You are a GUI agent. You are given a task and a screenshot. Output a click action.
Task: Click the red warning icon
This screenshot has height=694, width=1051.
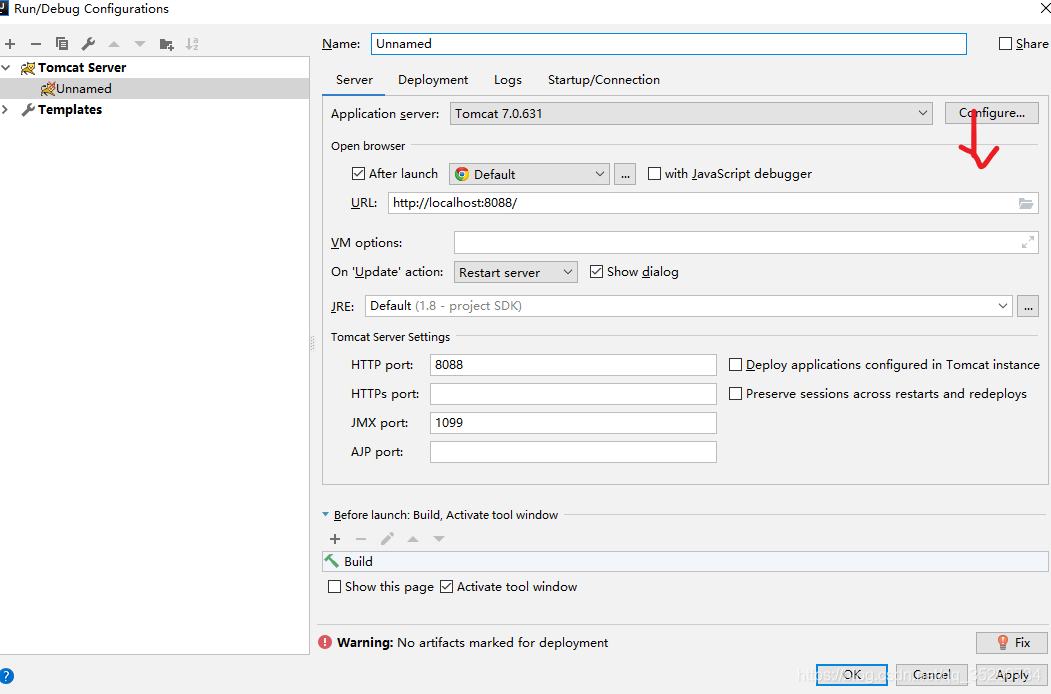(x=325, y=642)
